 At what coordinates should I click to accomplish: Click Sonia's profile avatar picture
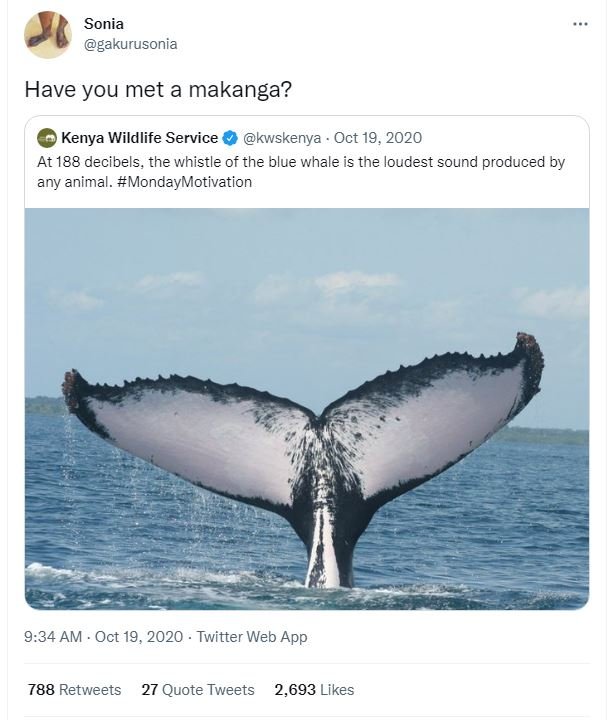[48, 35]
